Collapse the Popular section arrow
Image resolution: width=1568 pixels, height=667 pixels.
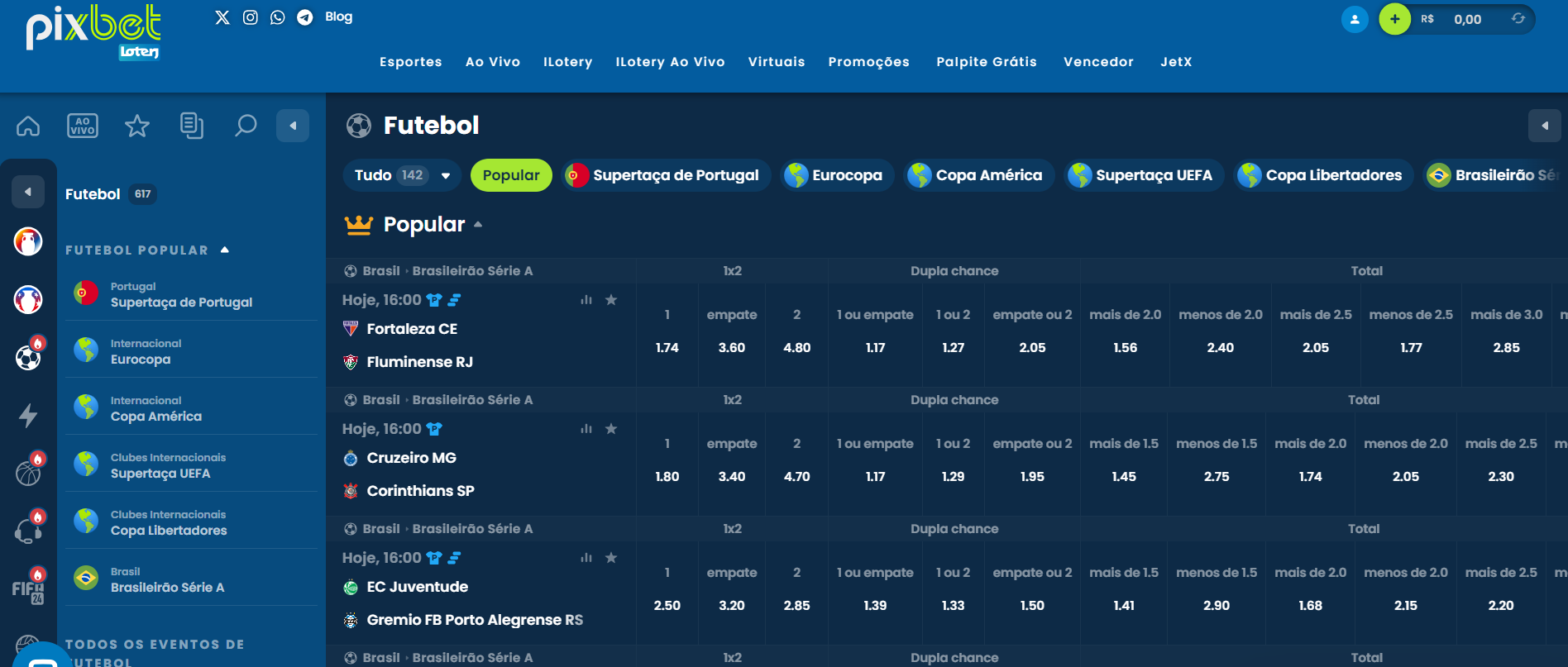pyautogui.click(x=478, y=225)
